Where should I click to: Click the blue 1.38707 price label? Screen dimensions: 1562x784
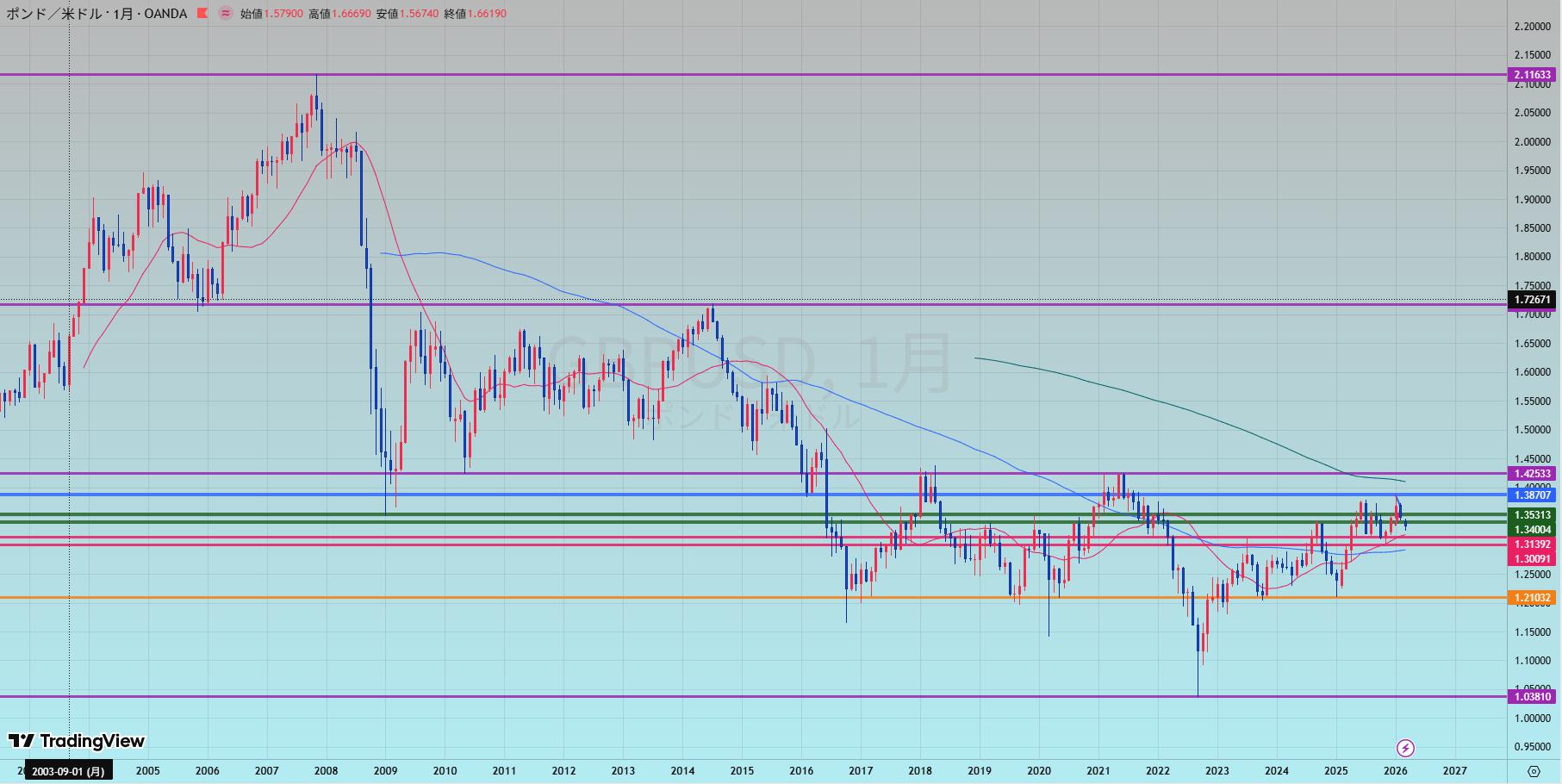tap(1533, 495)
